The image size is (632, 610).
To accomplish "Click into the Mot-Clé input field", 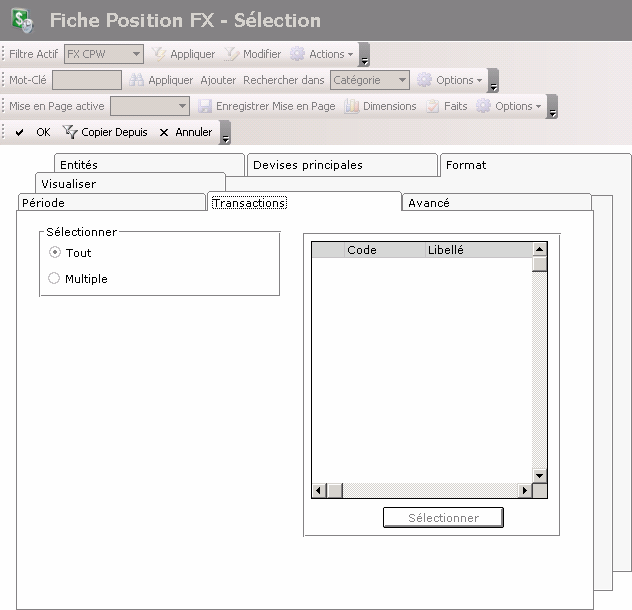I will point(87,80).
